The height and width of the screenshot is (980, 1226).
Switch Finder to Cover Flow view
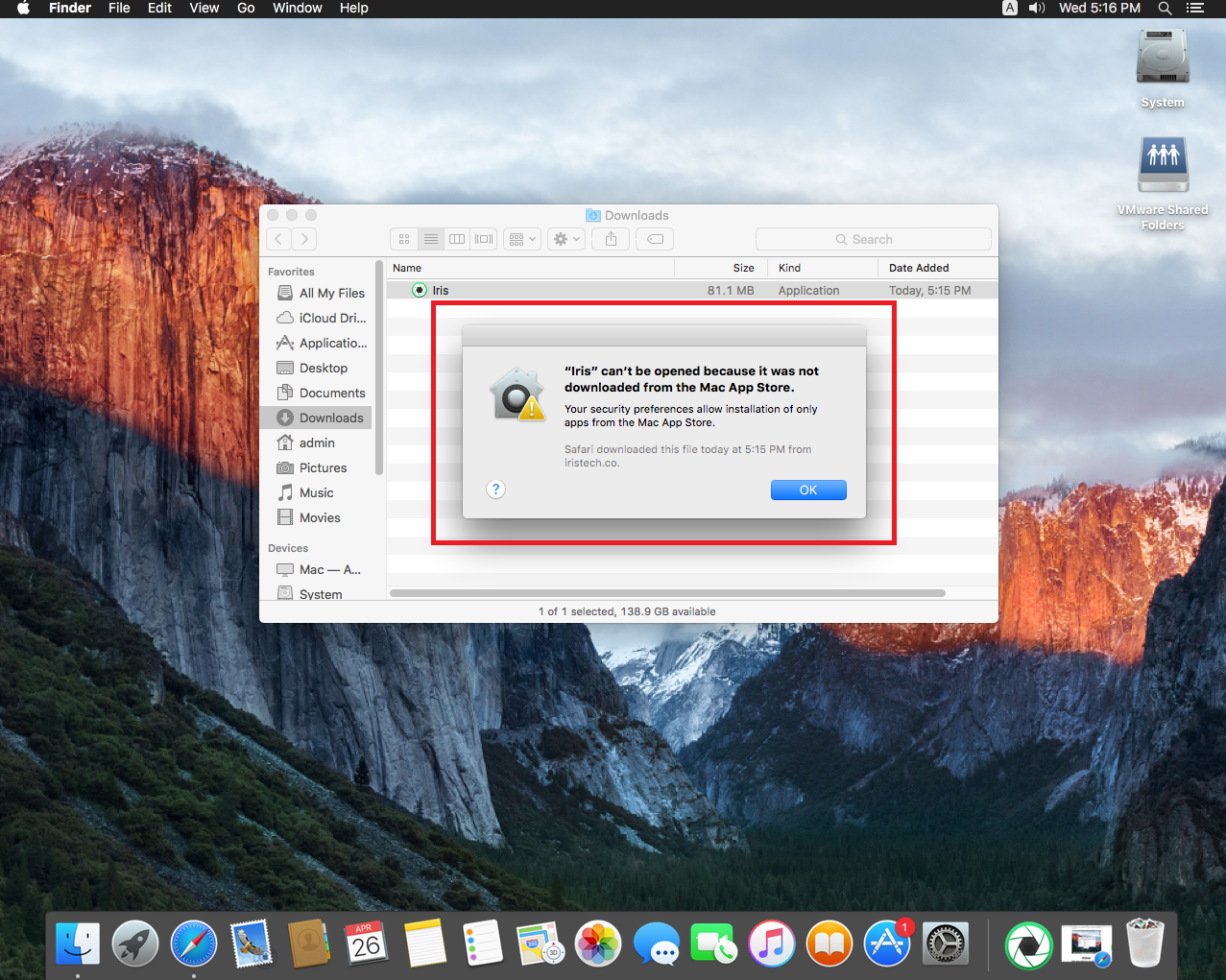click(484, 239)
